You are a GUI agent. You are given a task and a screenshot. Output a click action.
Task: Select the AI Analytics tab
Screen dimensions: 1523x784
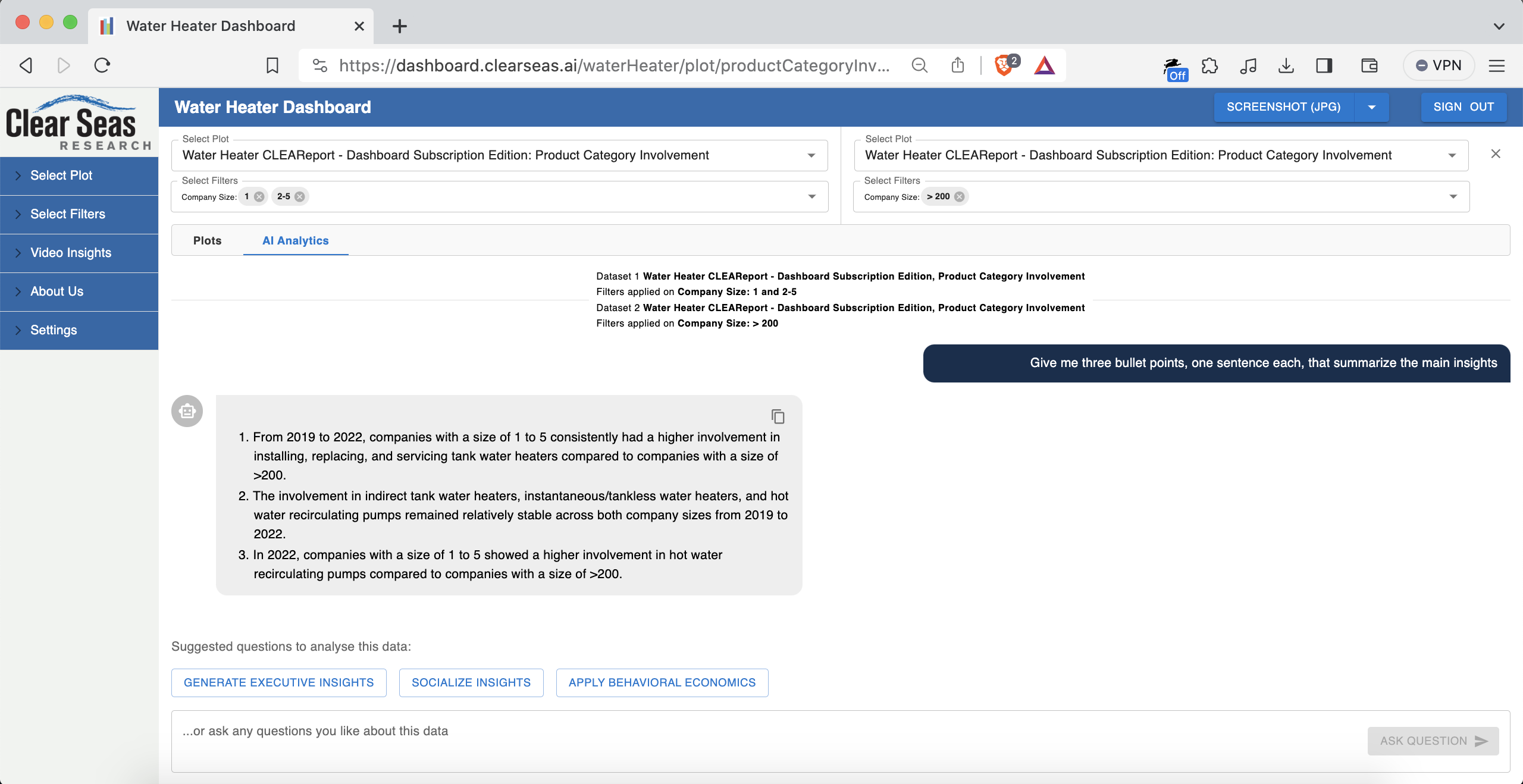(x=296, y=240)
